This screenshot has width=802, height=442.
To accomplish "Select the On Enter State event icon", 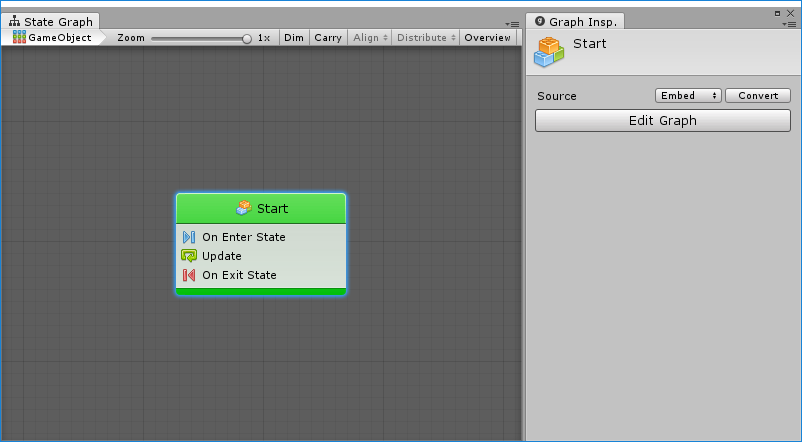I will click(189, 237).
